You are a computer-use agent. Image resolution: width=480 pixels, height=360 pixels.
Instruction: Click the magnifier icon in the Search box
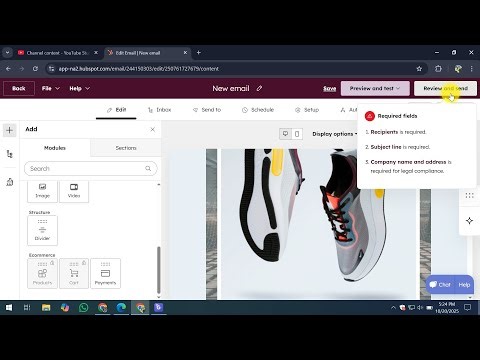tap(148, 169)
